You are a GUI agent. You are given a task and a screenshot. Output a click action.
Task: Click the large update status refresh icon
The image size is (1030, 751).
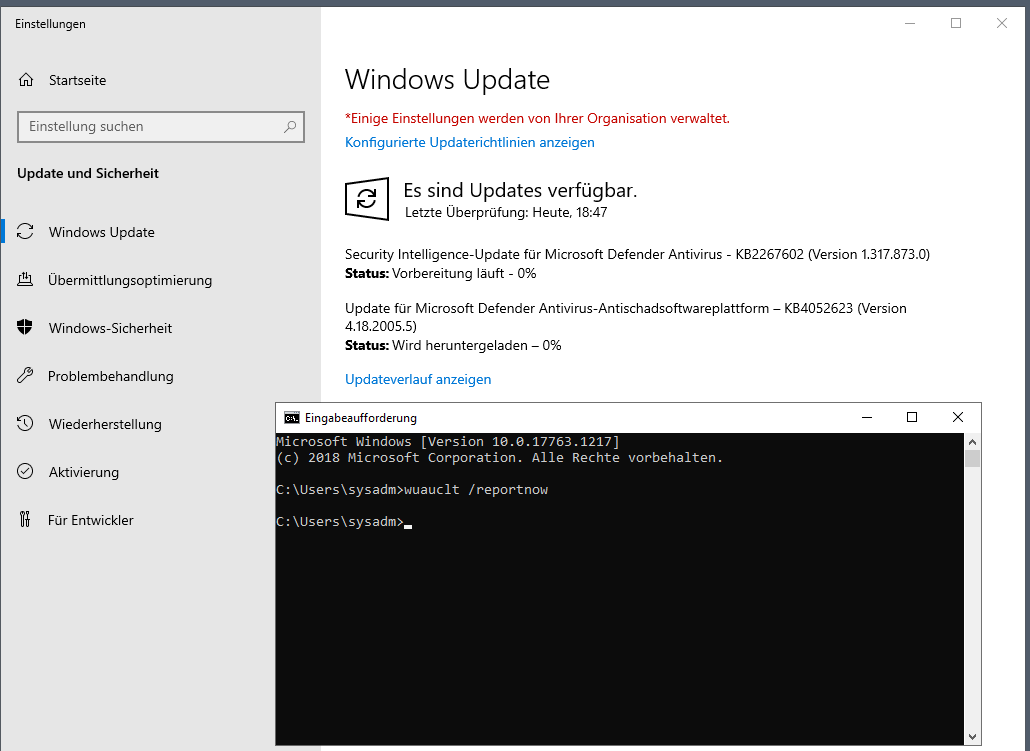[367, 198]
